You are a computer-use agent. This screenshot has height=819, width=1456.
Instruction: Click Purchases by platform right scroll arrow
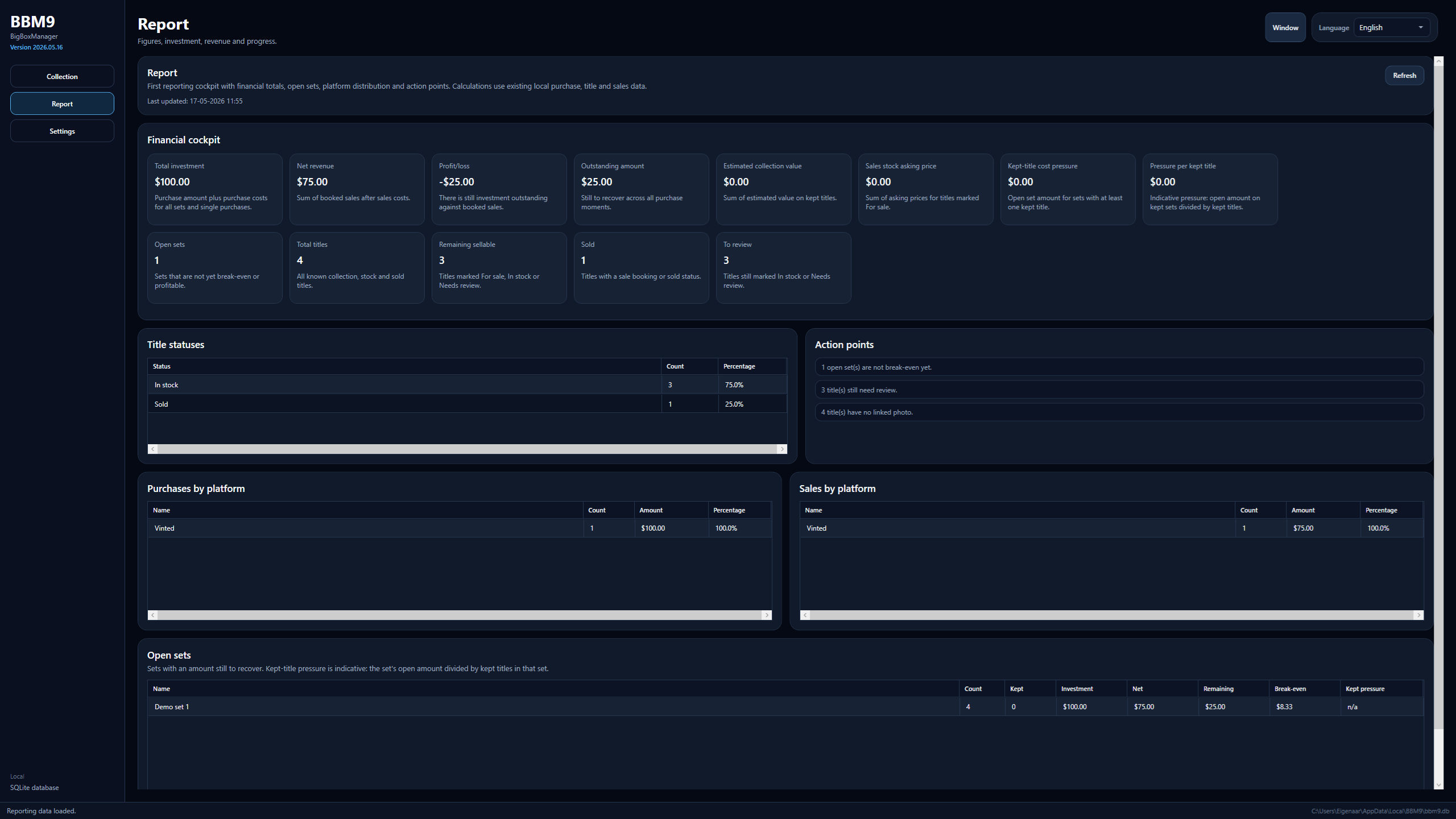pyautogui.click(x=767, y=615)
